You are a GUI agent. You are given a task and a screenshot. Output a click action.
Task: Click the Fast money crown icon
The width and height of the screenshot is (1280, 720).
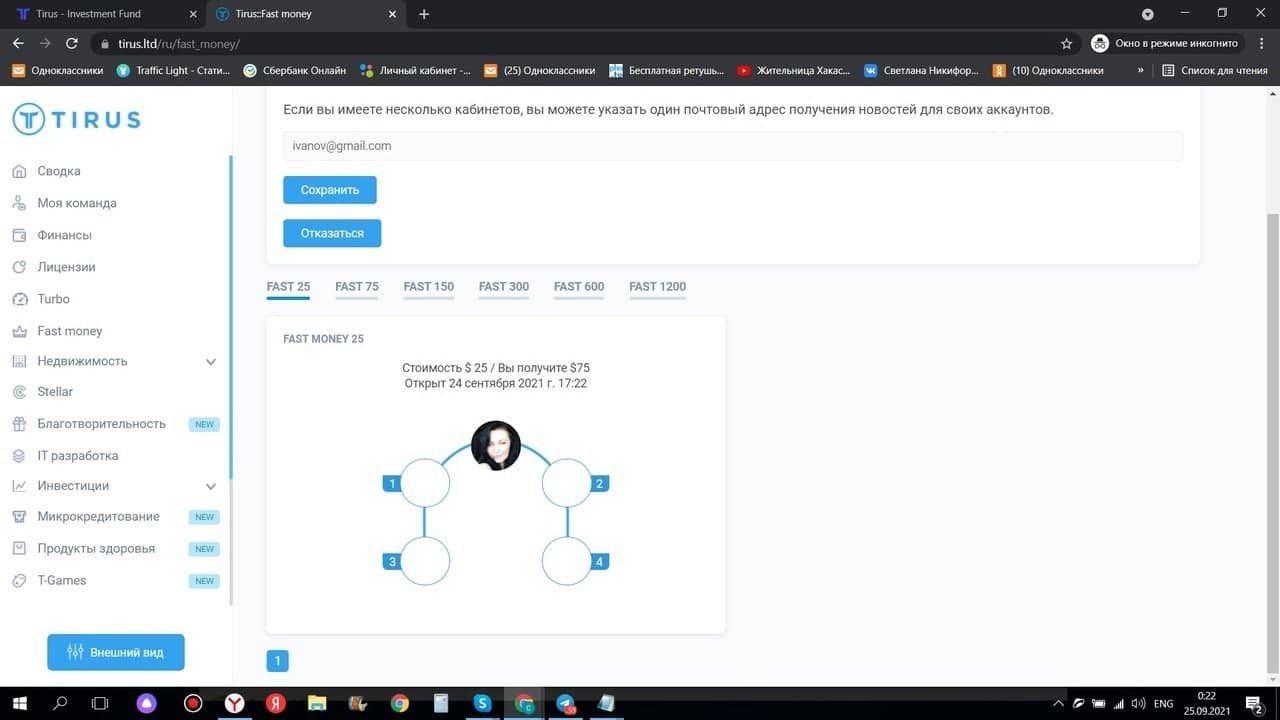click(x=19, y=331)
